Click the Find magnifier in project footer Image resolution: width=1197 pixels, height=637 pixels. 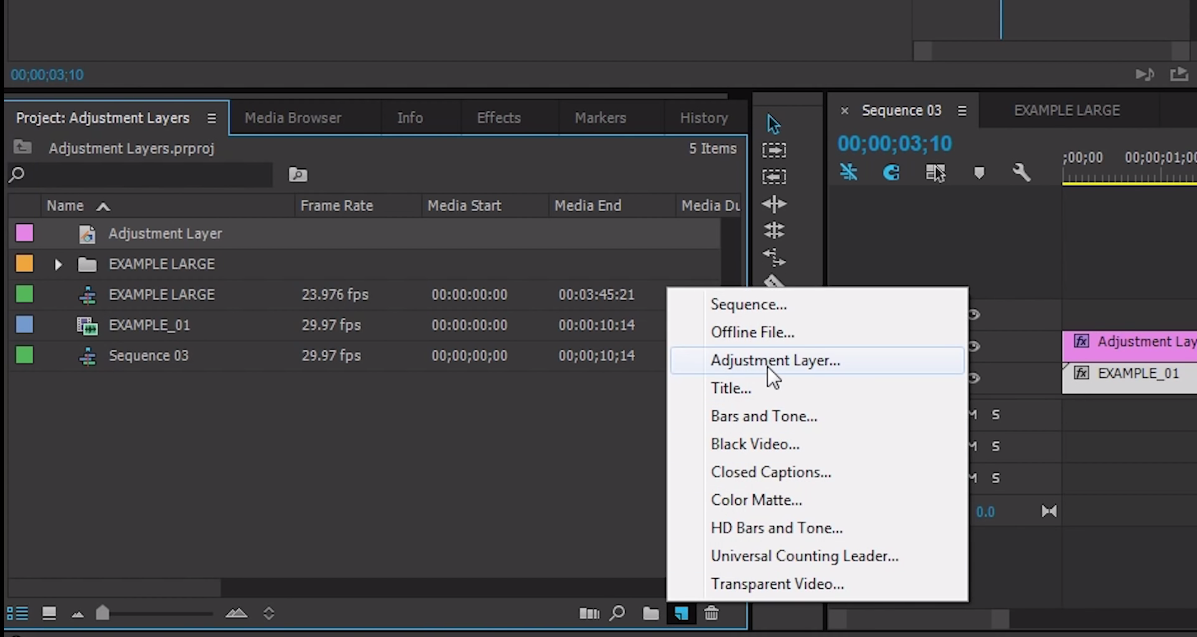point(618,613)
